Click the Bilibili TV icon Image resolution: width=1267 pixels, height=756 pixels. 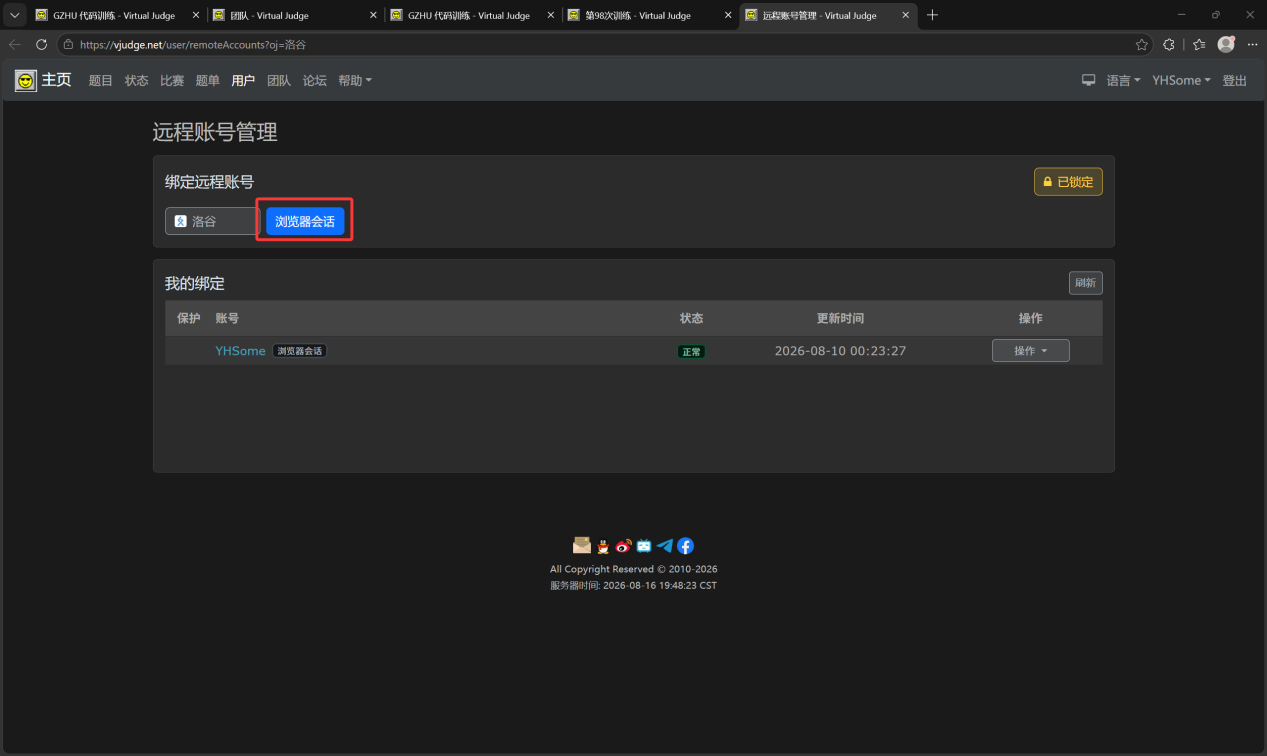pos(644,546)
